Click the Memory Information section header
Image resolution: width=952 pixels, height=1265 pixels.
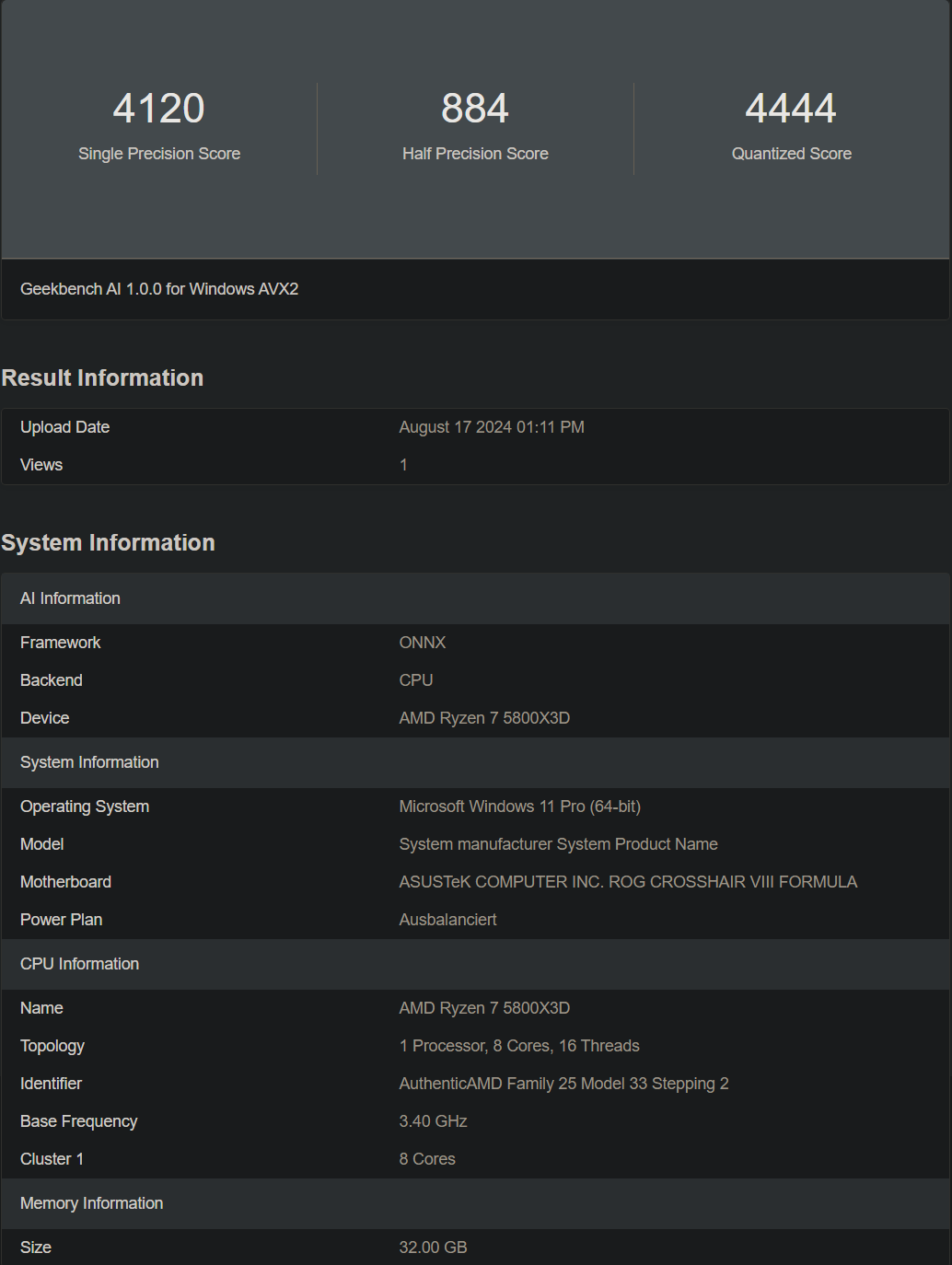point(91,1203)
